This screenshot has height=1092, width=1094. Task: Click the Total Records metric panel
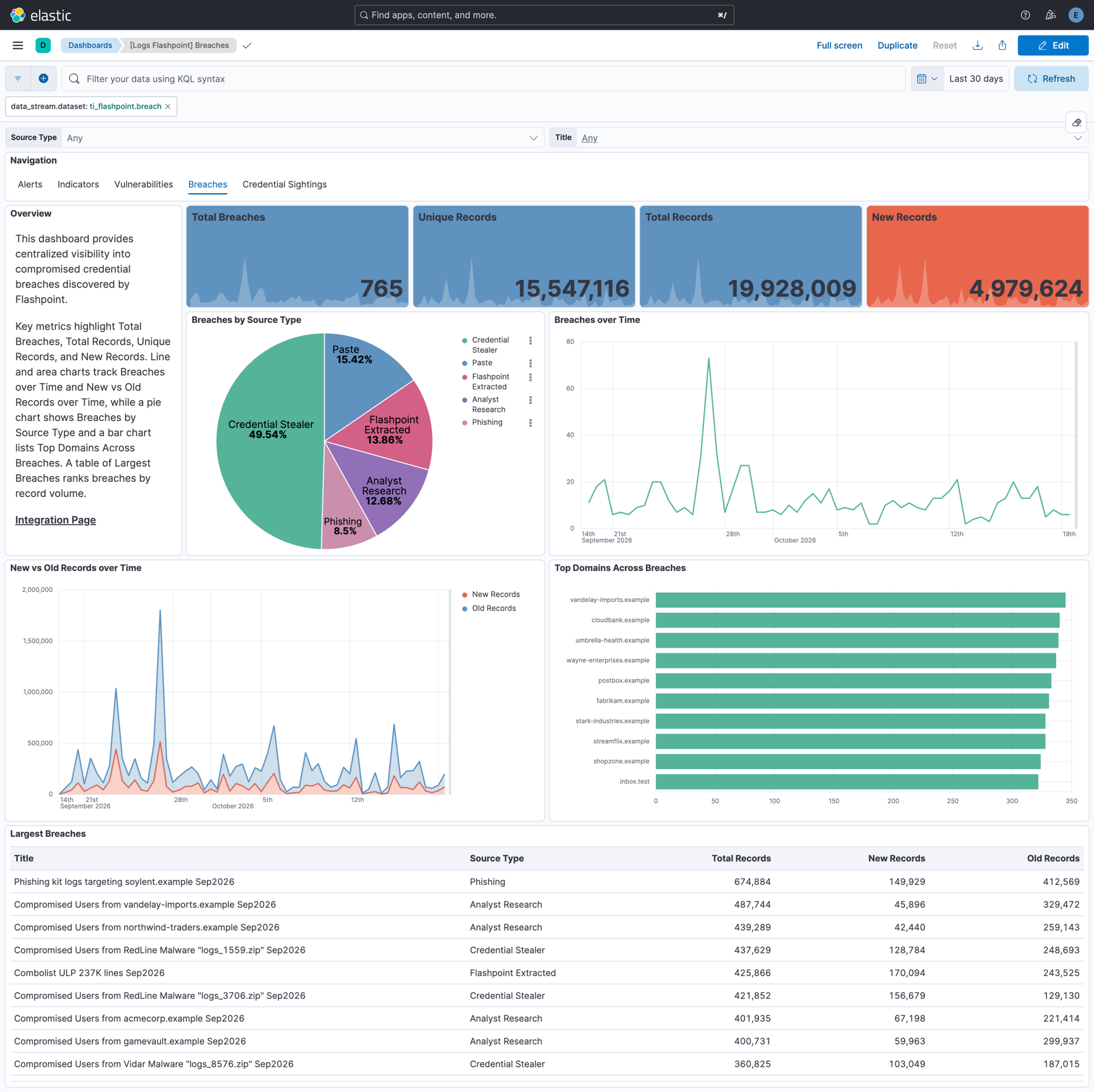pos(750,256)
